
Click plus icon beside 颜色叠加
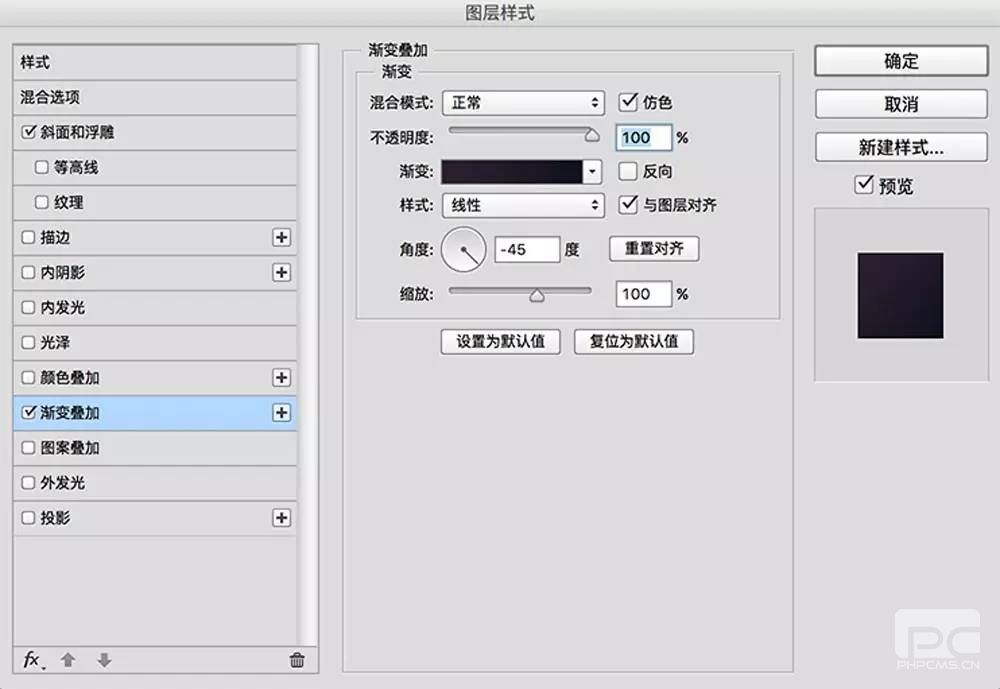tap(281, 378)
